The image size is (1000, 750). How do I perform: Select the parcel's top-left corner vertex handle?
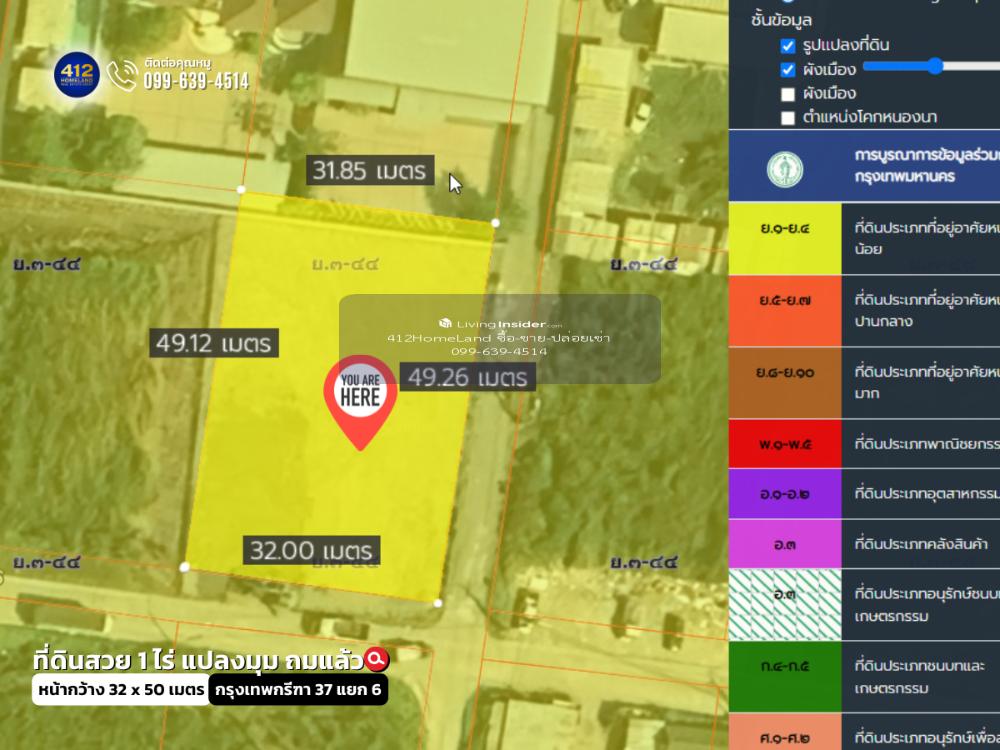241,189
